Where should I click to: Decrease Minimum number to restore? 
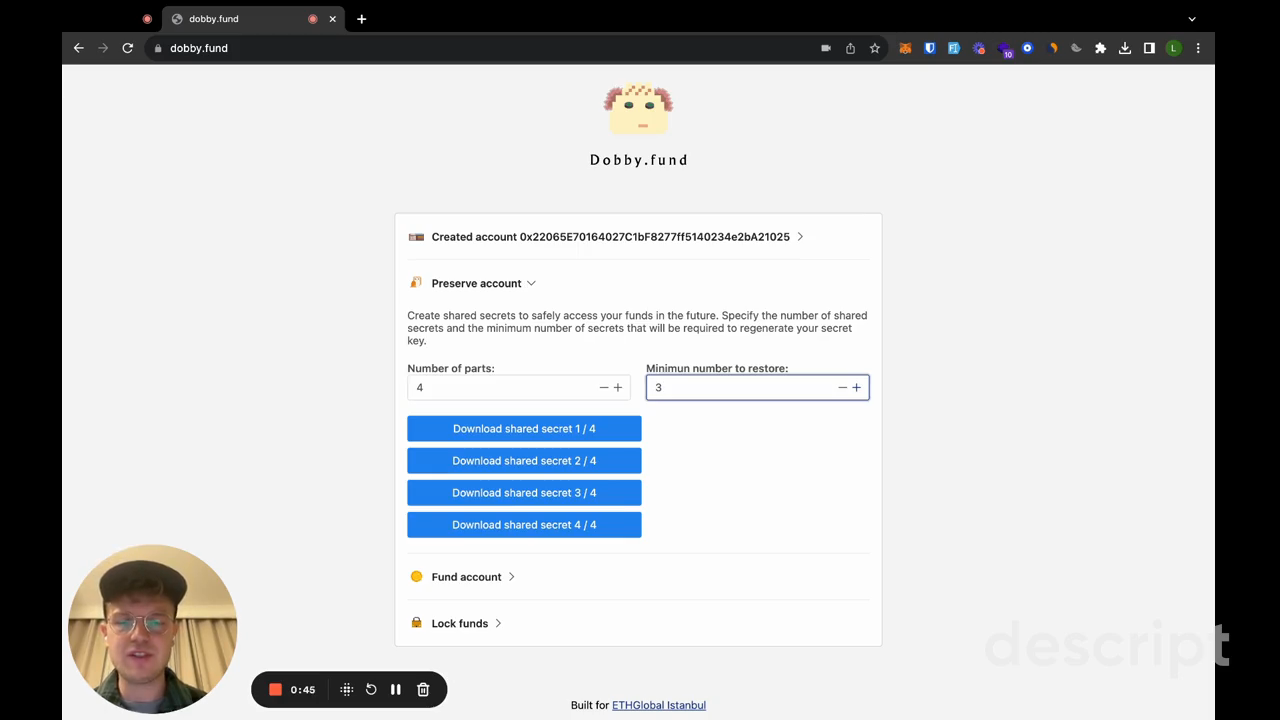point(842,388)
